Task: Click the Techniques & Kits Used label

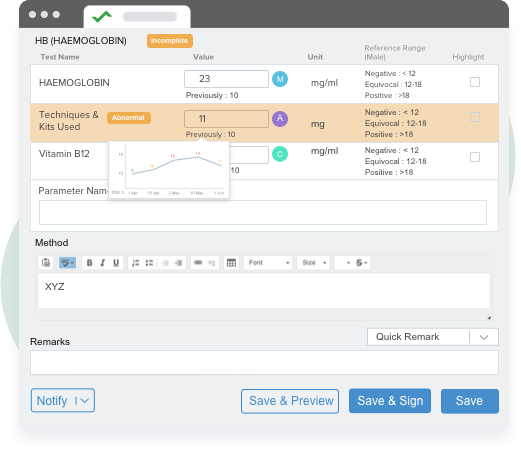Action: pyautogui.click(x=69, y=121)
